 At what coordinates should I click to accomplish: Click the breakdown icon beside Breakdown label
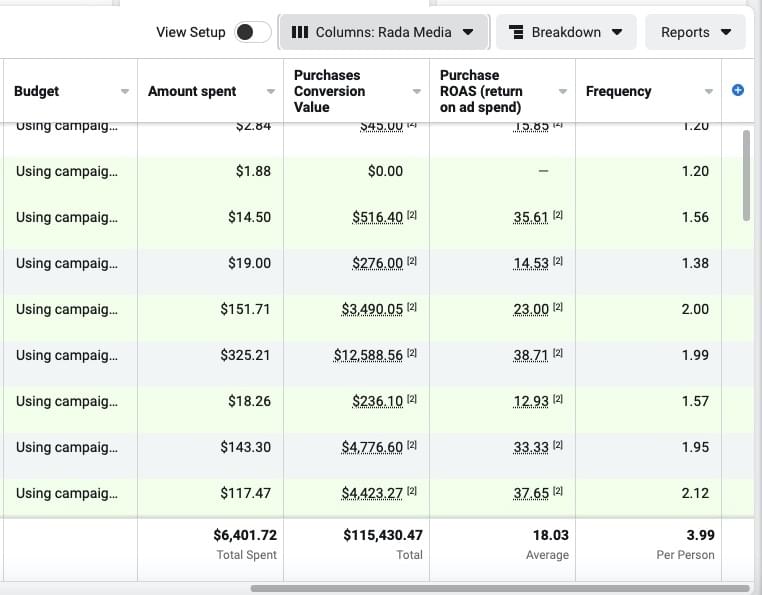pos(516,32)
